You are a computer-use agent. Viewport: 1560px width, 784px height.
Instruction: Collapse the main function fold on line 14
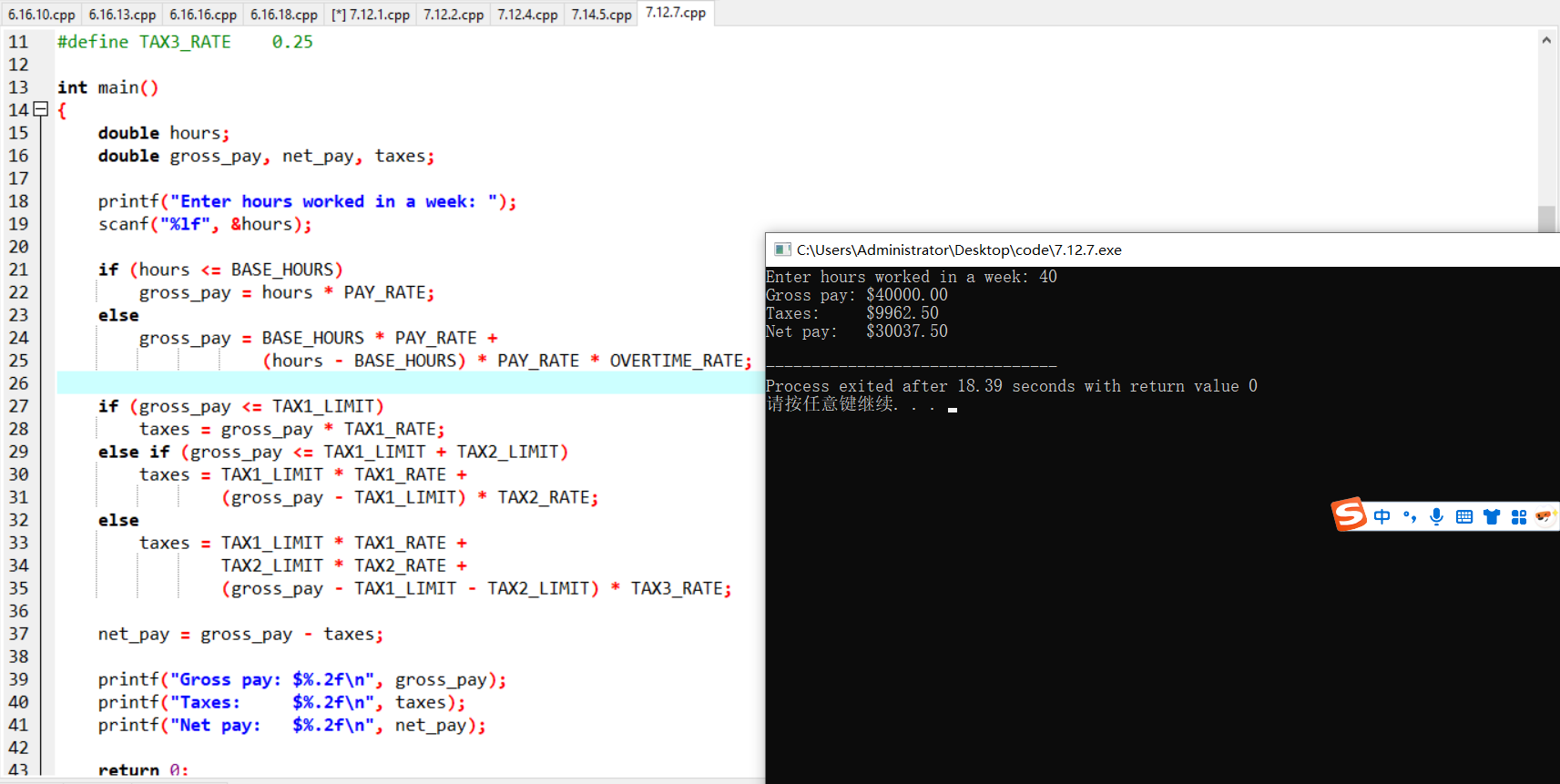pyautogui.click(x=40, y=109)
